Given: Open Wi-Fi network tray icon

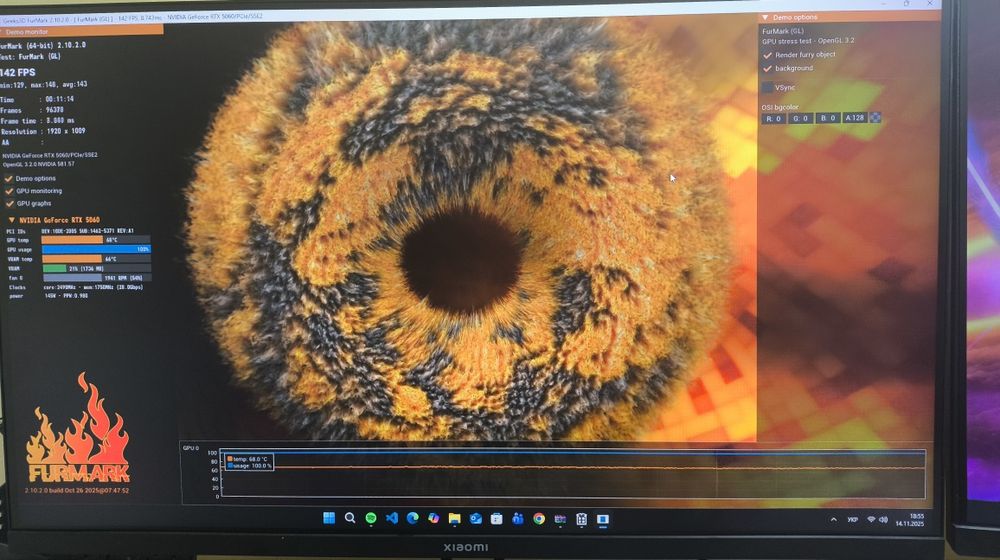Looking at the screenshot, I should click(871, 520).
